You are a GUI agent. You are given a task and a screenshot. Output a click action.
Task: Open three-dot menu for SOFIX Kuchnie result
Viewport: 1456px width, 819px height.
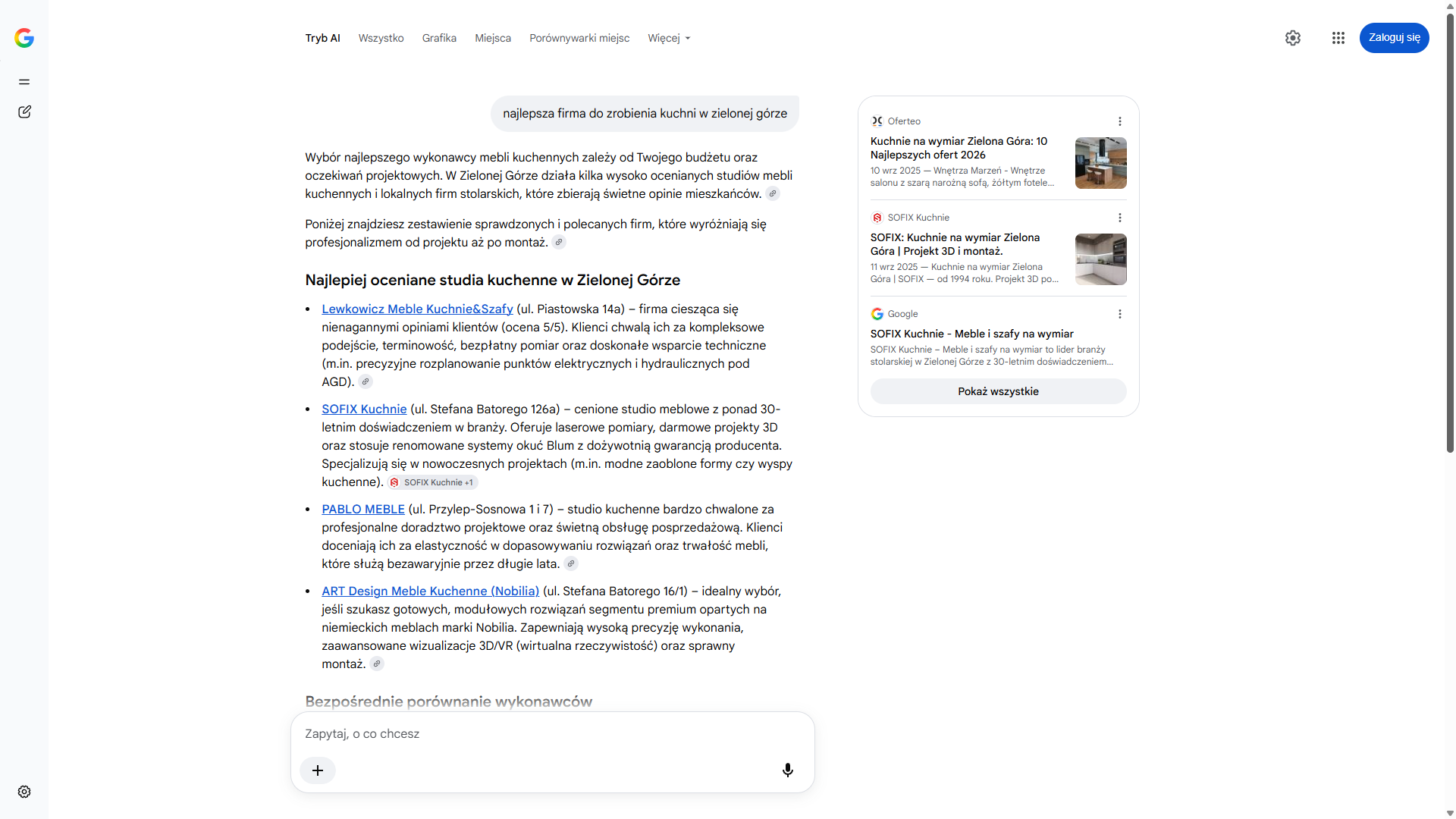click(x=1120, y=218)
